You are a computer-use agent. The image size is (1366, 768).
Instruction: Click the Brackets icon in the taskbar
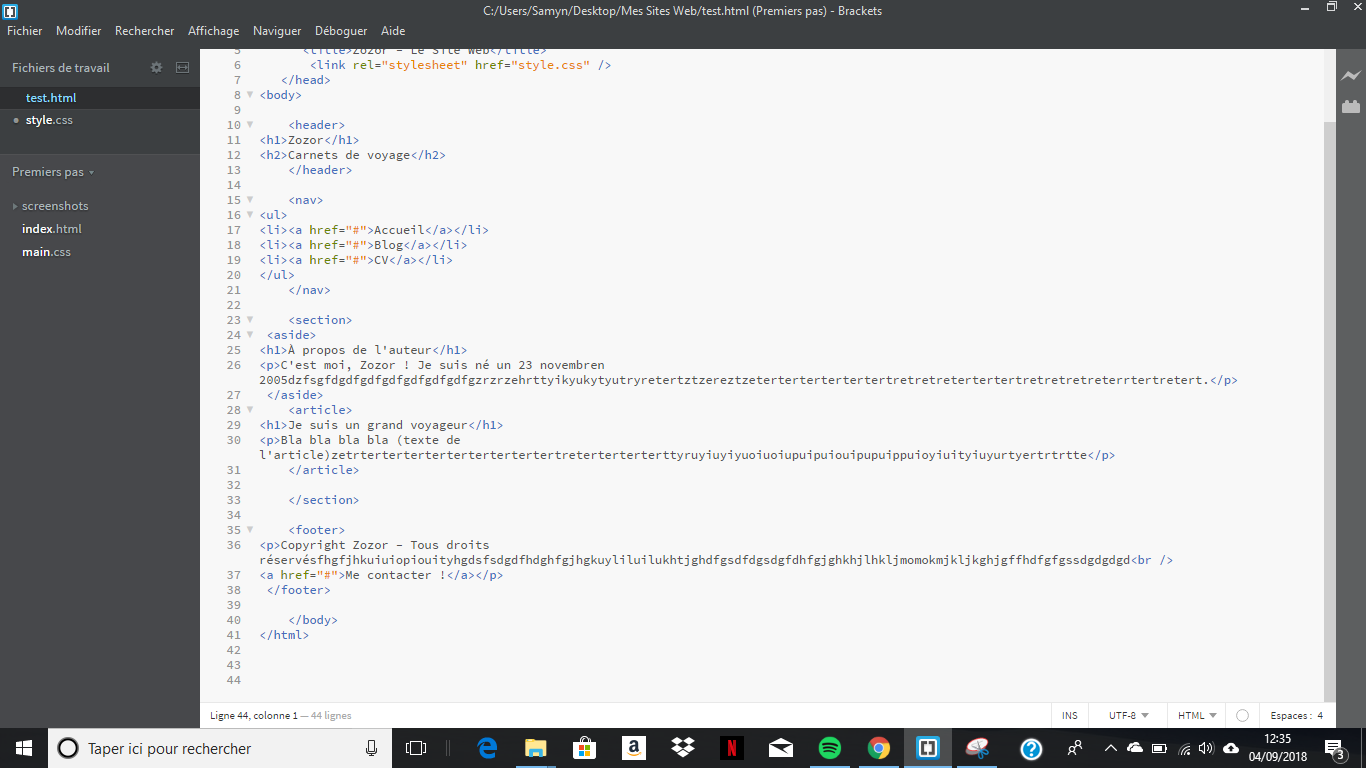coord(927,748)
